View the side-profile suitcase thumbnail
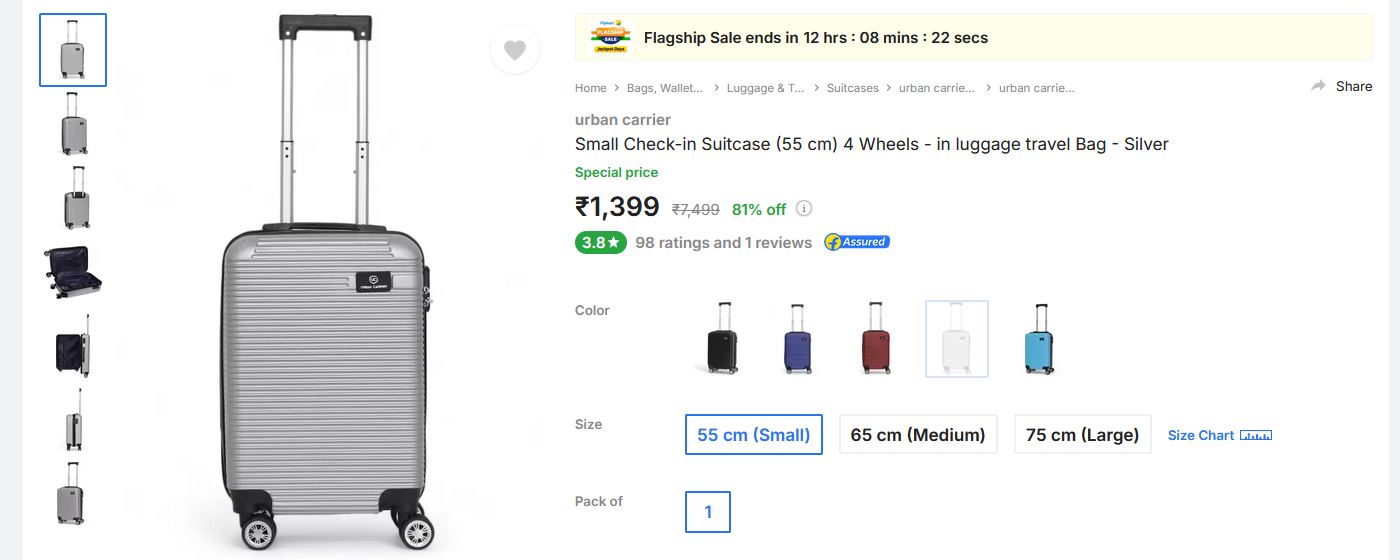Screen dimensions: 1400x560 (73, 419)
